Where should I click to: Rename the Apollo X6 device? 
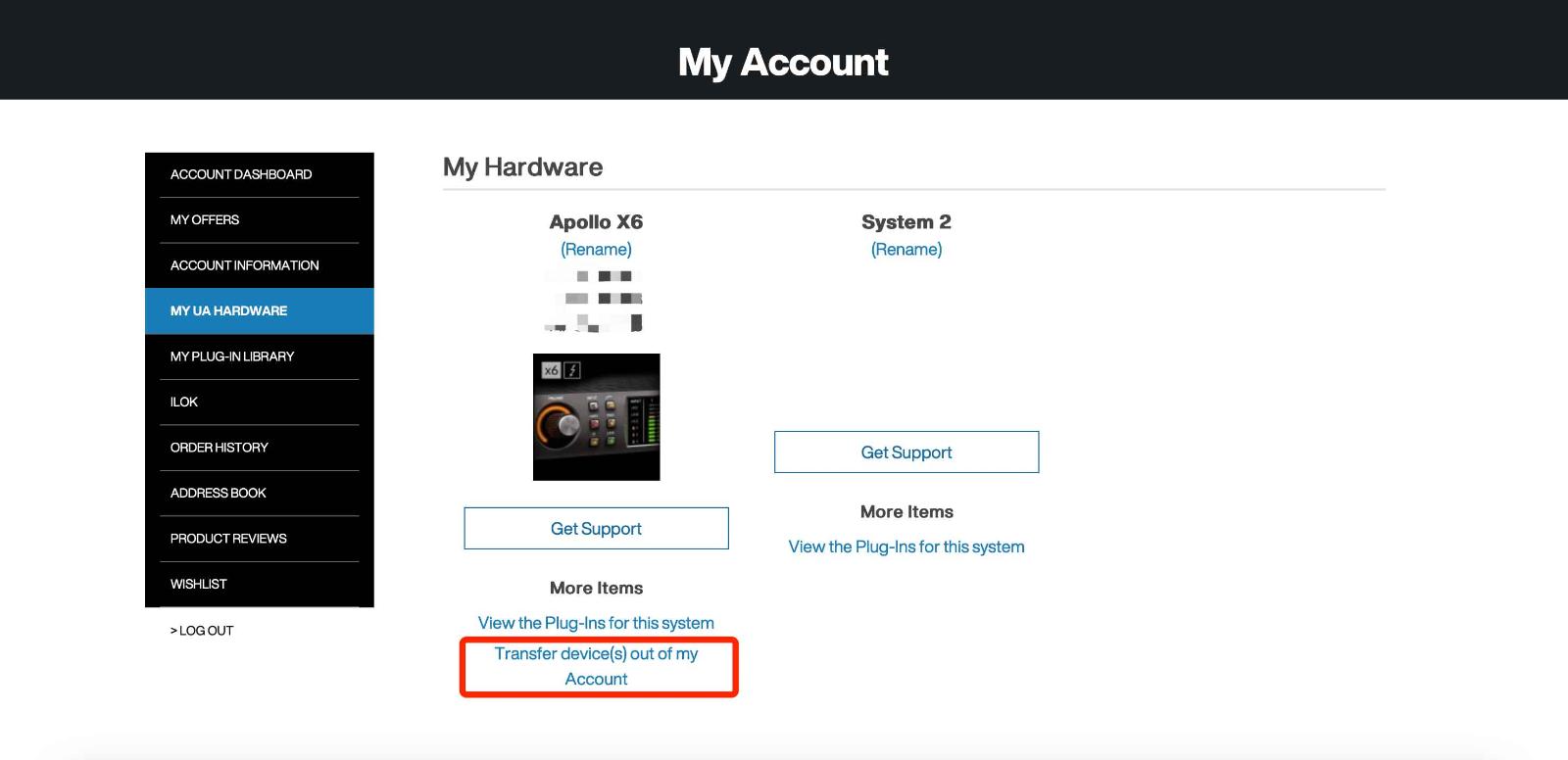(596, 250)
